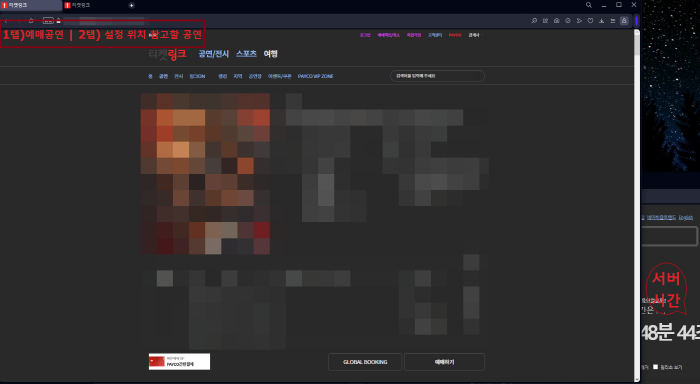Click the padlock site info icon

pyautogui.click(x=58, y=21)
